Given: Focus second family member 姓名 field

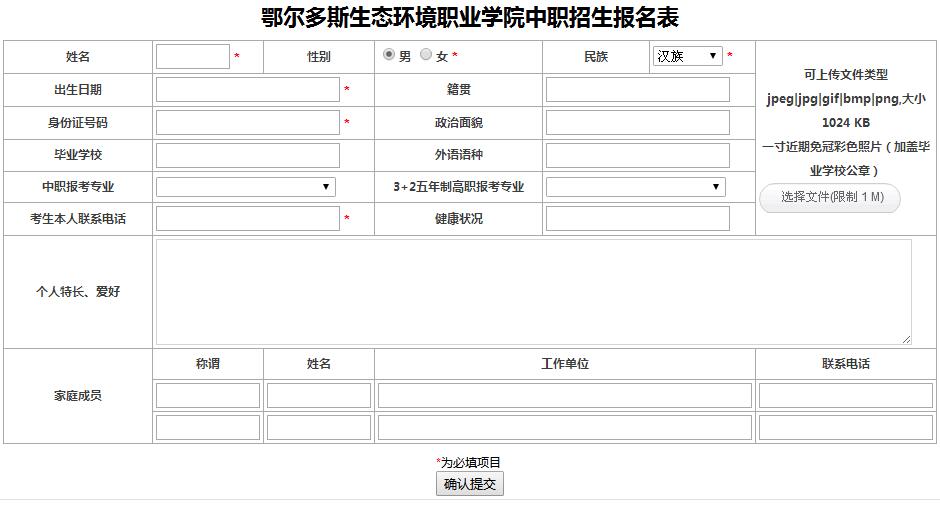Looking at the screenshot, I should (319, 428).
